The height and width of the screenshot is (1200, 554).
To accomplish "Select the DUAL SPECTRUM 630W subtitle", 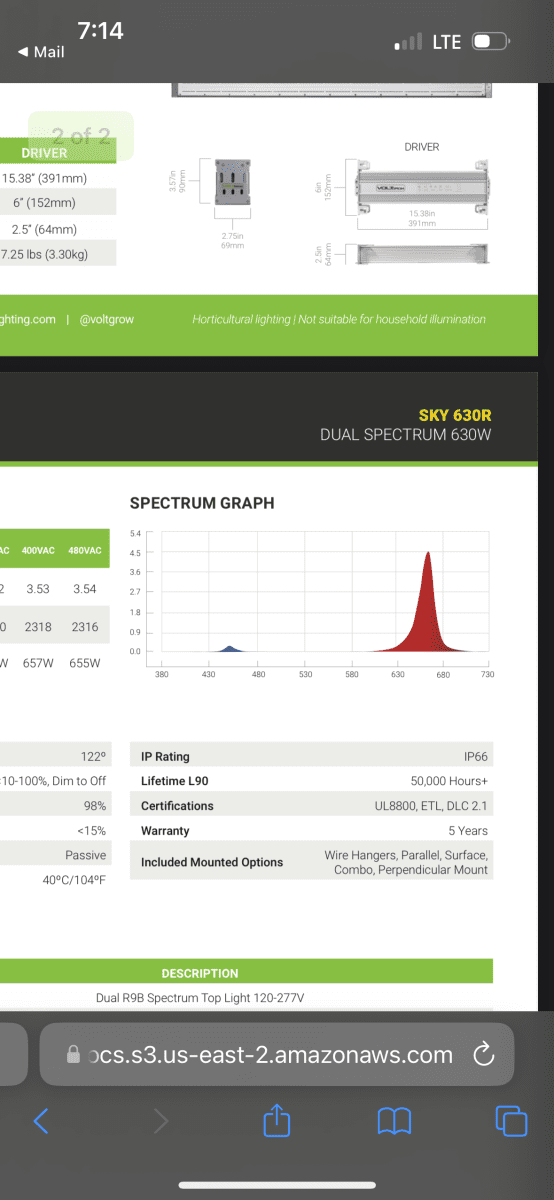I will click(x=406, y=435).
